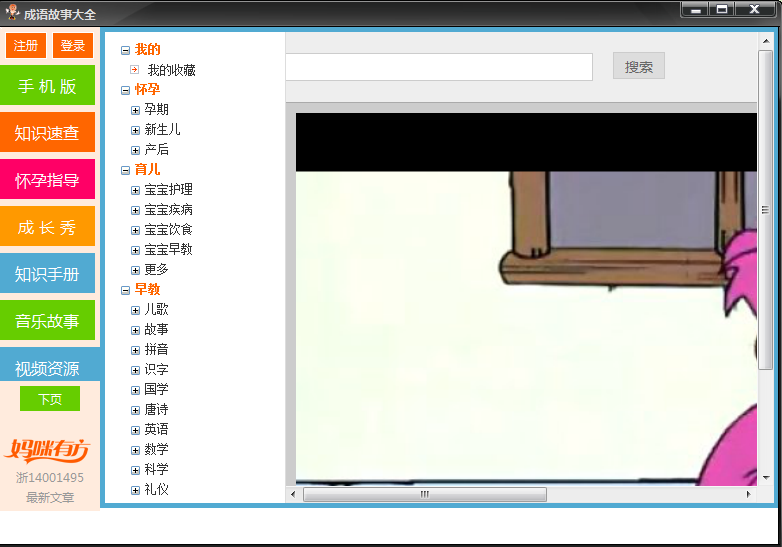This screenshot has height=547, width=782.
Task: Click the 登录 login button
Action: pyautogui.click(x=73, y=45)
